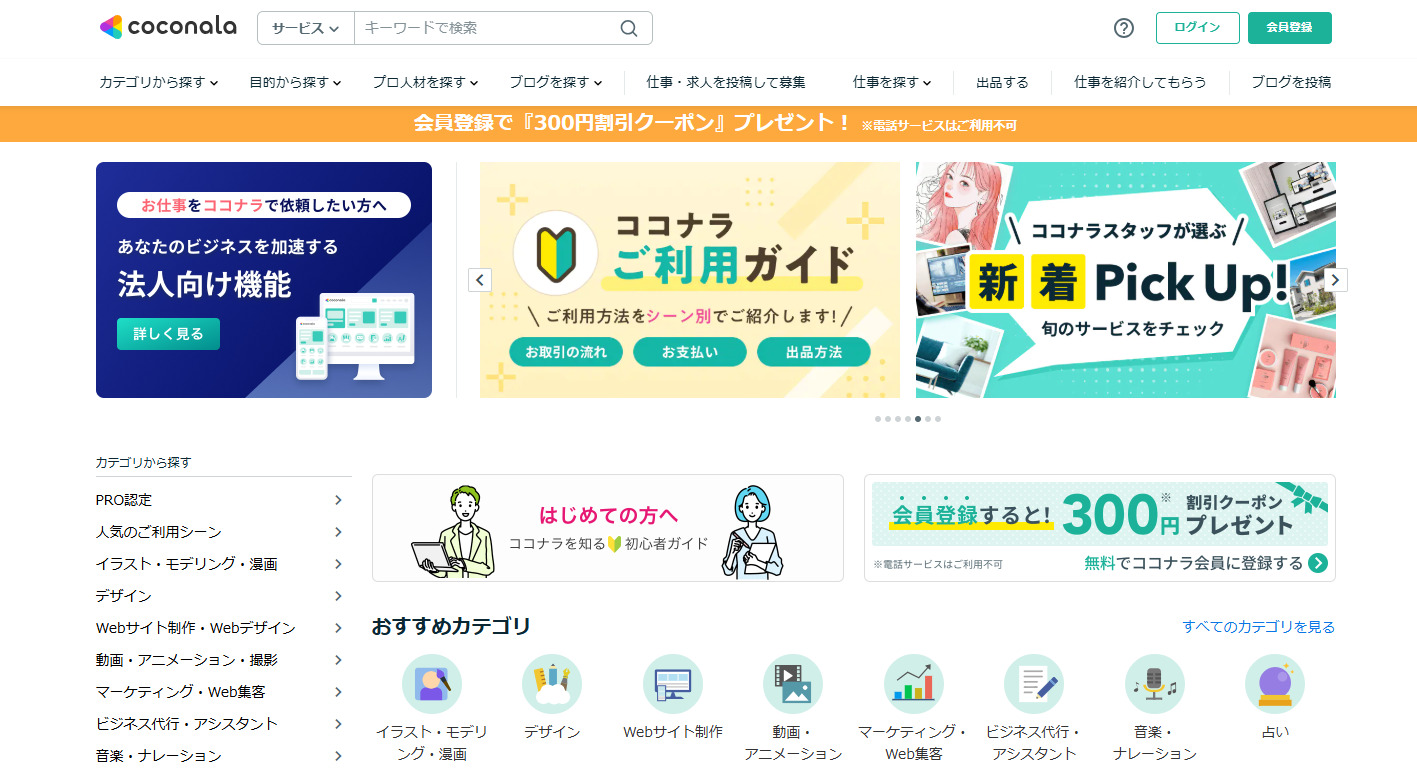Image resolution: width=1417 pixels, height=779 pixels.
Task: Expand the 目的から探す menu
Action: 295,82
